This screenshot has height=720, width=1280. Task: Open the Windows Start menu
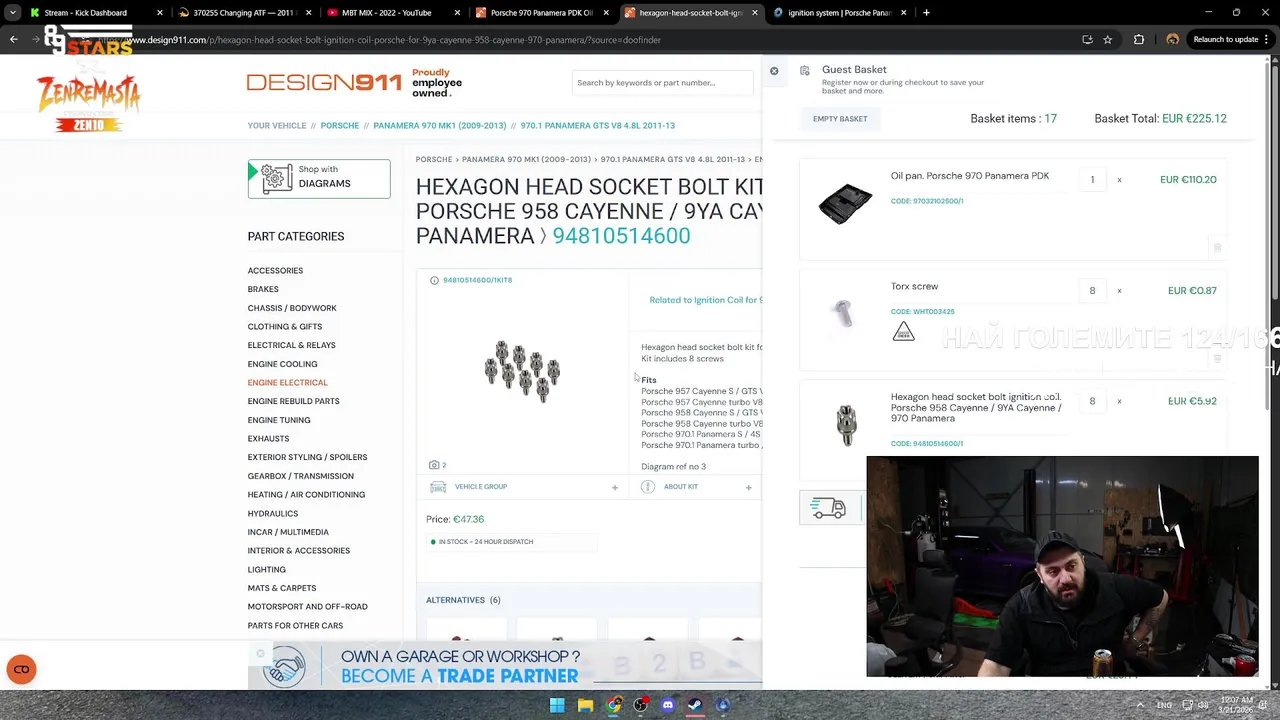pyautogui.click(x=557, y=705)
